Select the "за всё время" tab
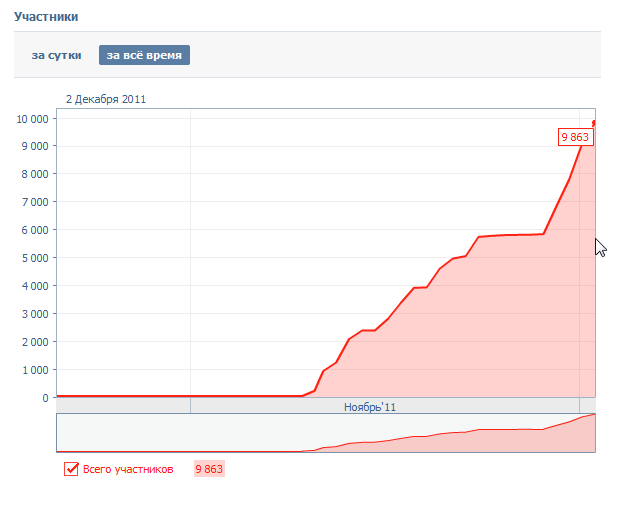The height and width of the screenshot is (520, 618). tap(144, 55)
